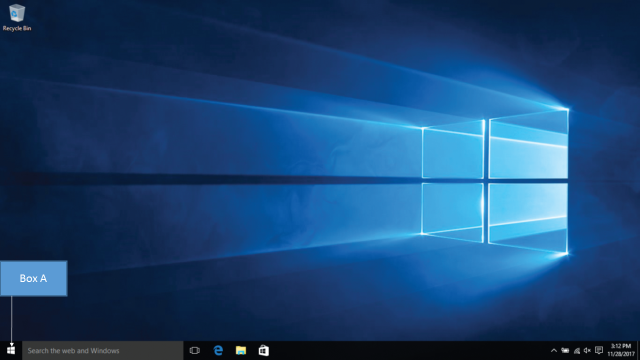
Task: Open Task View from the taskbar
Action: click(195, 351)
